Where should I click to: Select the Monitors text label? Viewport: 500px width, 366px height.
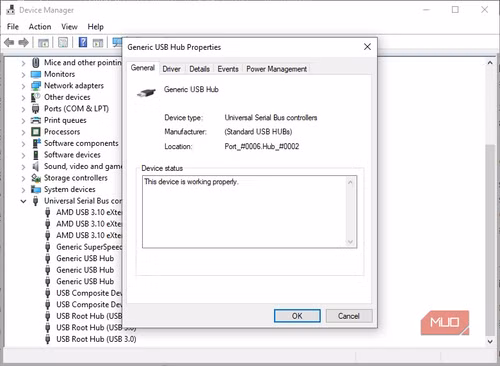click(x=60, y=74)
